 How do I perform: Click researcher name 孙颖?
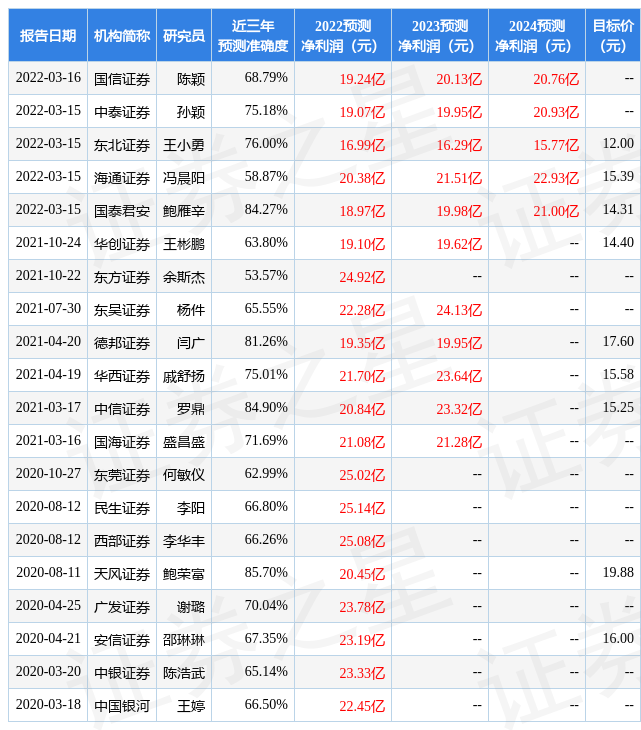click(x=191, y=112)
